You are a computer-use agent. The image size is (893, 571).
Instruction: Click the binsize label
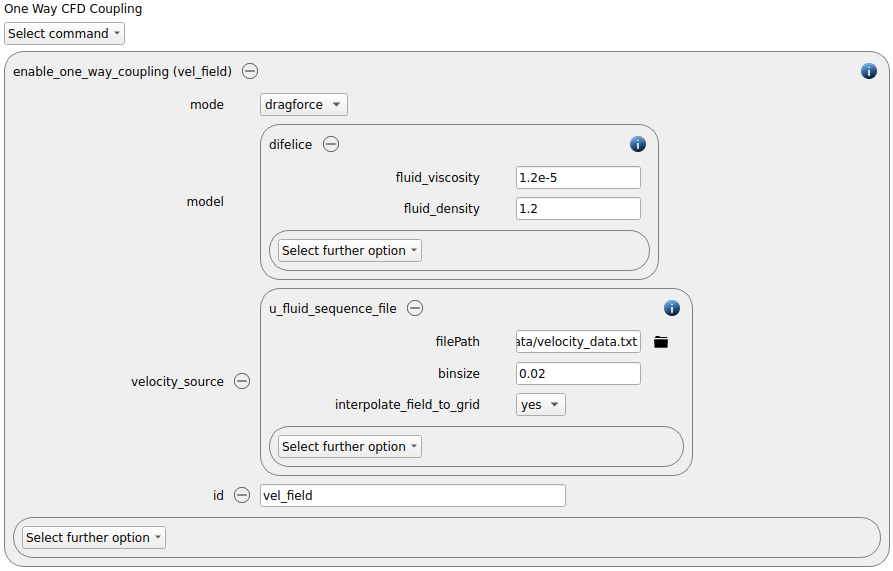458,373
